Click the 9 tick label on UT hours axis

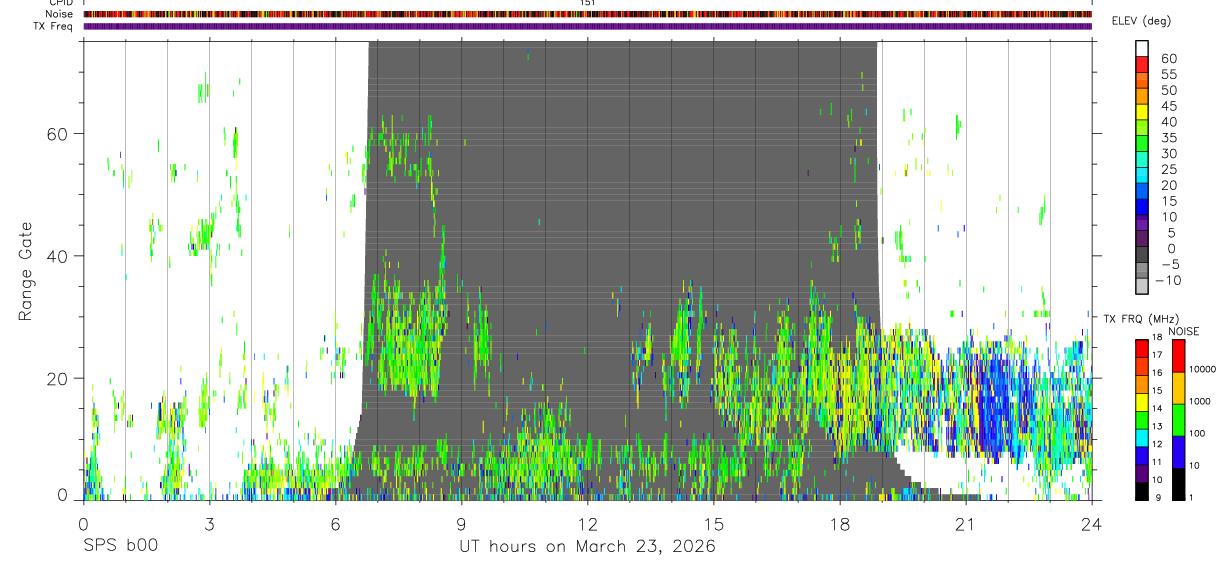coord(461,524)
